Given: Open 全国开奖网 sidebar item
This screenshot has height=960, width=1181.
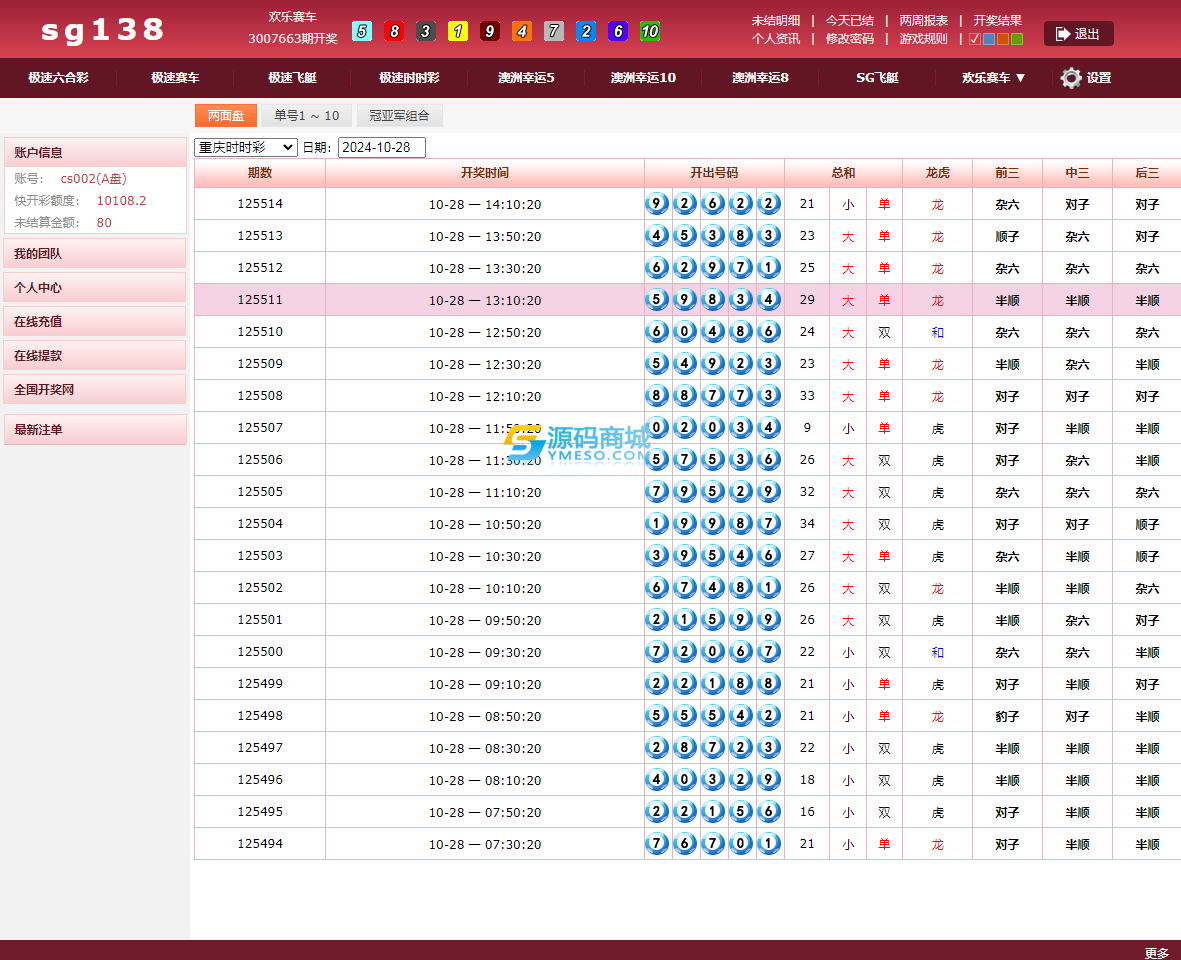Looking at the screenshot, I should pos(95,389).
